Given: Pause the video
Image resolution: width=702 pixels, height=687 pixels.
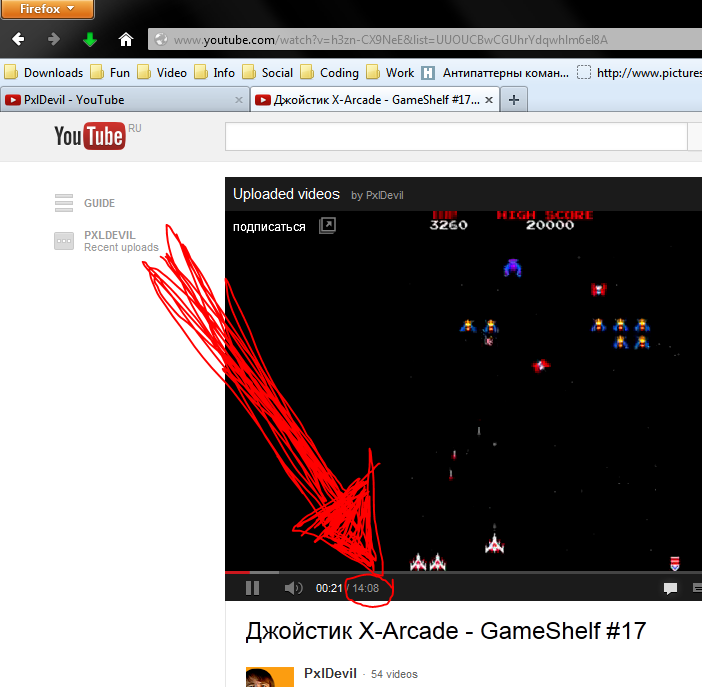Looking at the screenshot, I should pos(253,588).
